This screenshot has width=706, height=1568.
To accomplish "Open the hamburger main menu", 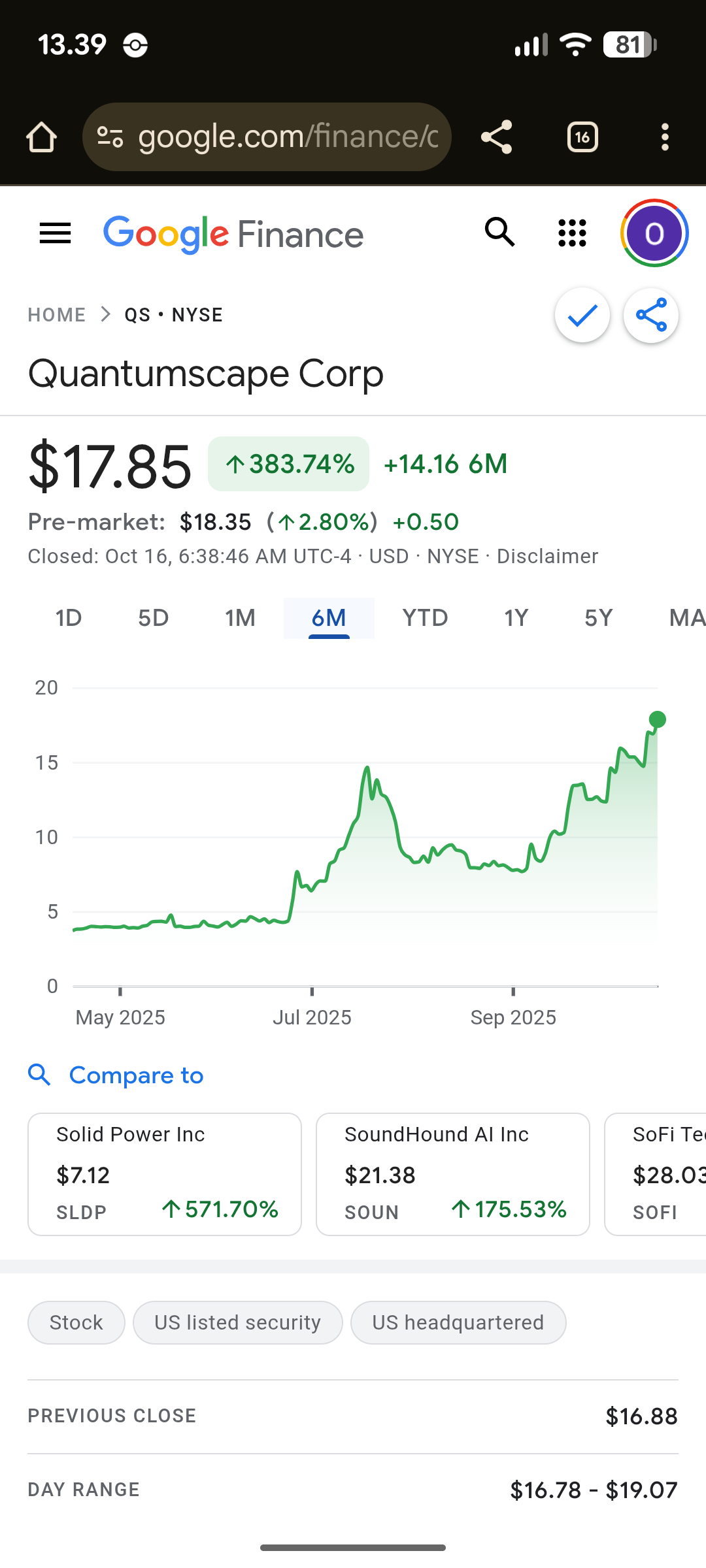I will 55,233.
